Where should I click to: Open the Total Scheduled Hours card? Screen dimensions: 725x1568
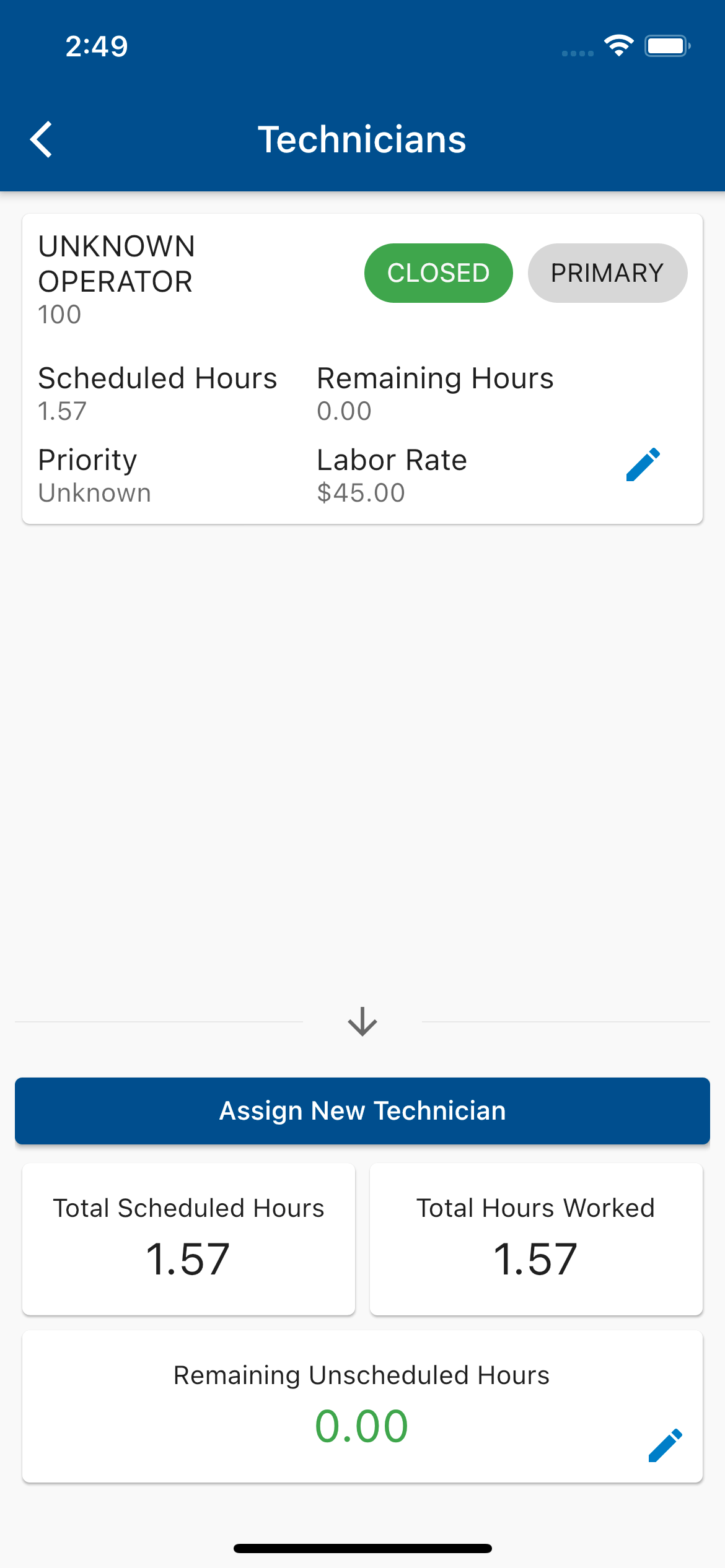click(188, 1239)
